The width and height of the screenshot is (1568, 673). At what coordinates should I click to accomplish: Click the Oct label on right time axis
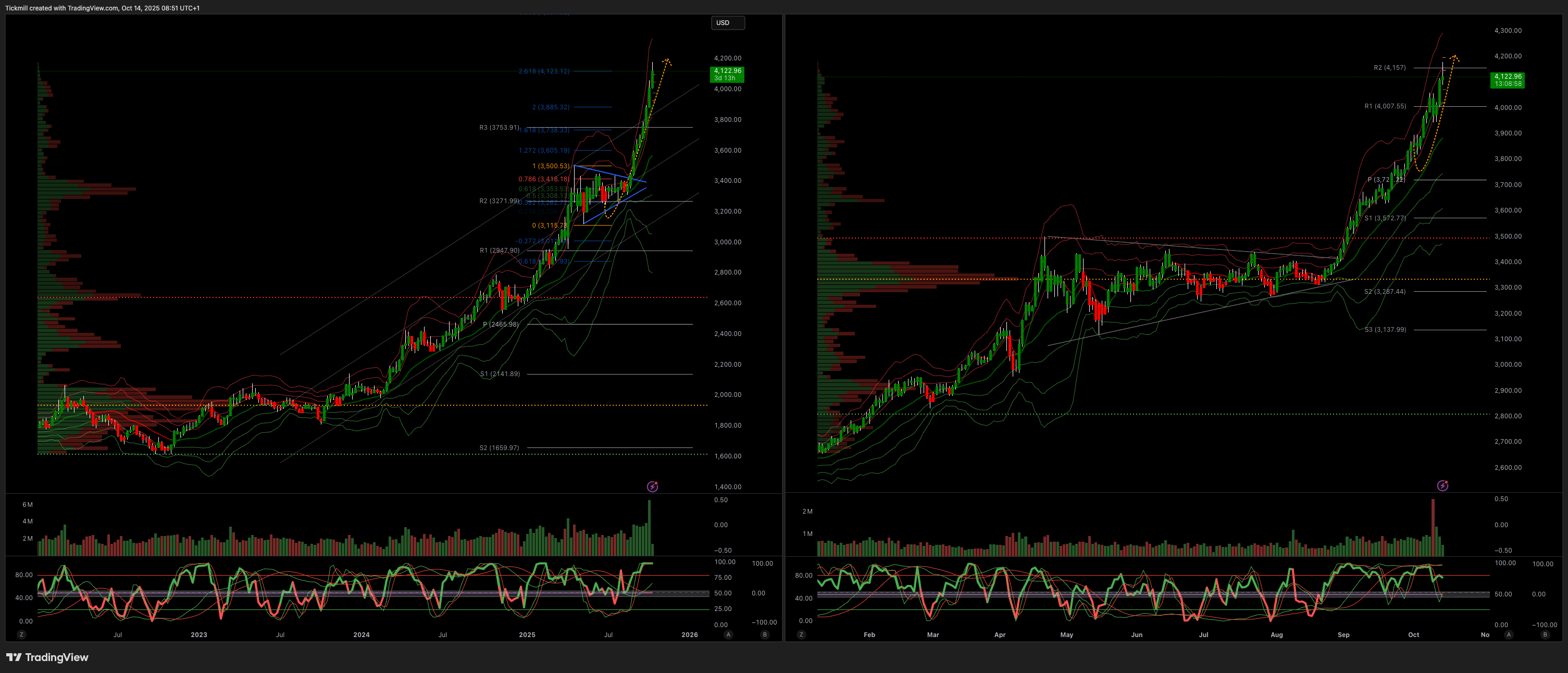(1413, 634)
